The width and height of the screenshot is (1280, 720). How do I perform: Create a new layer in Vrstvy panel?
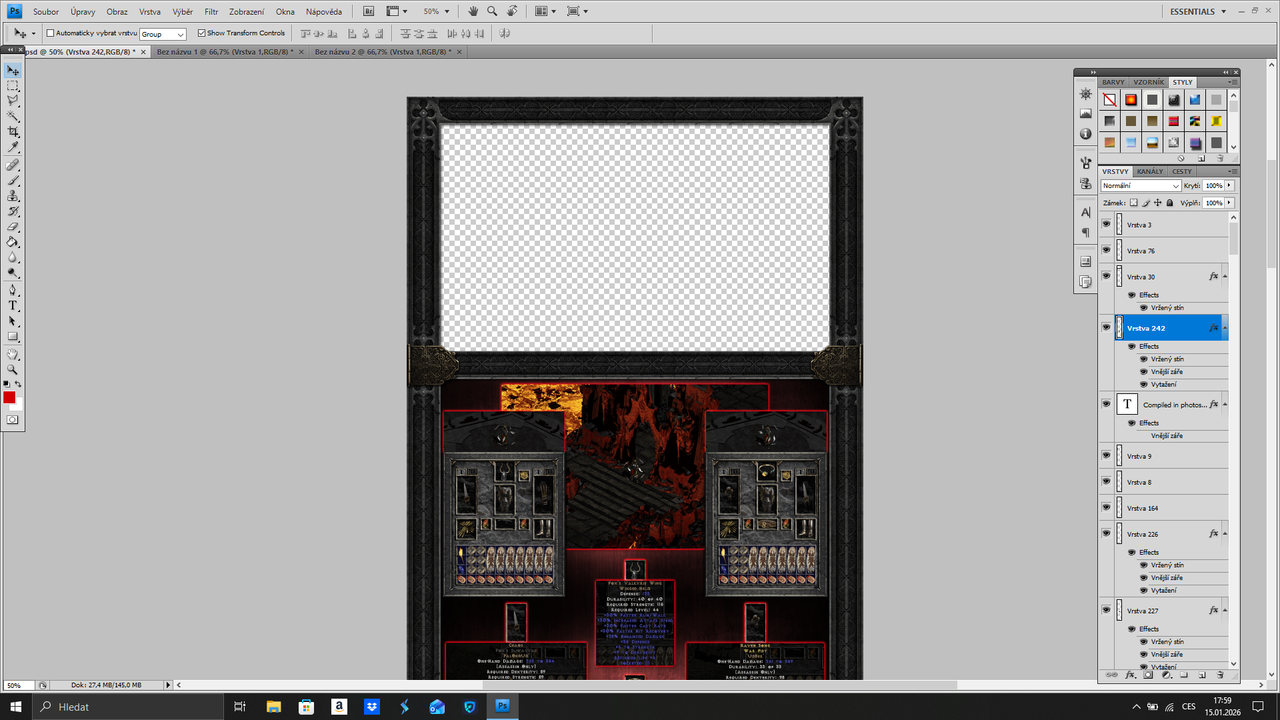click(1204, 675)
